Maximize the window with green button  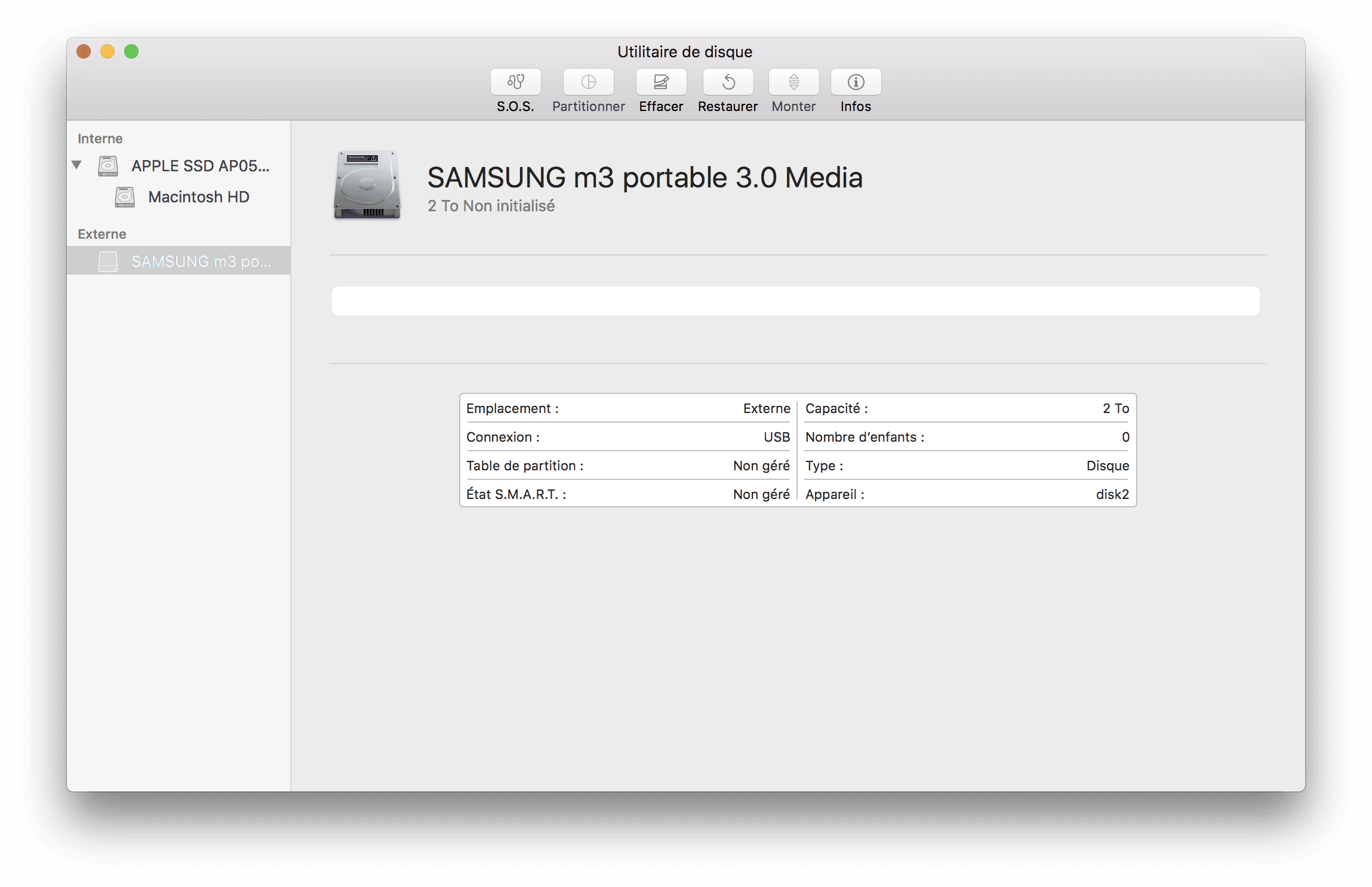[x=131, y=52]
